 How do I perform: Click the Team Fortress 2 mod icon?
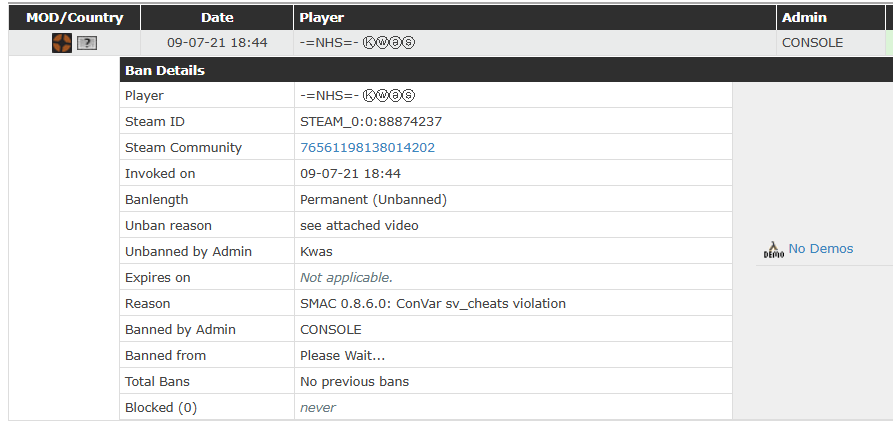62,43
